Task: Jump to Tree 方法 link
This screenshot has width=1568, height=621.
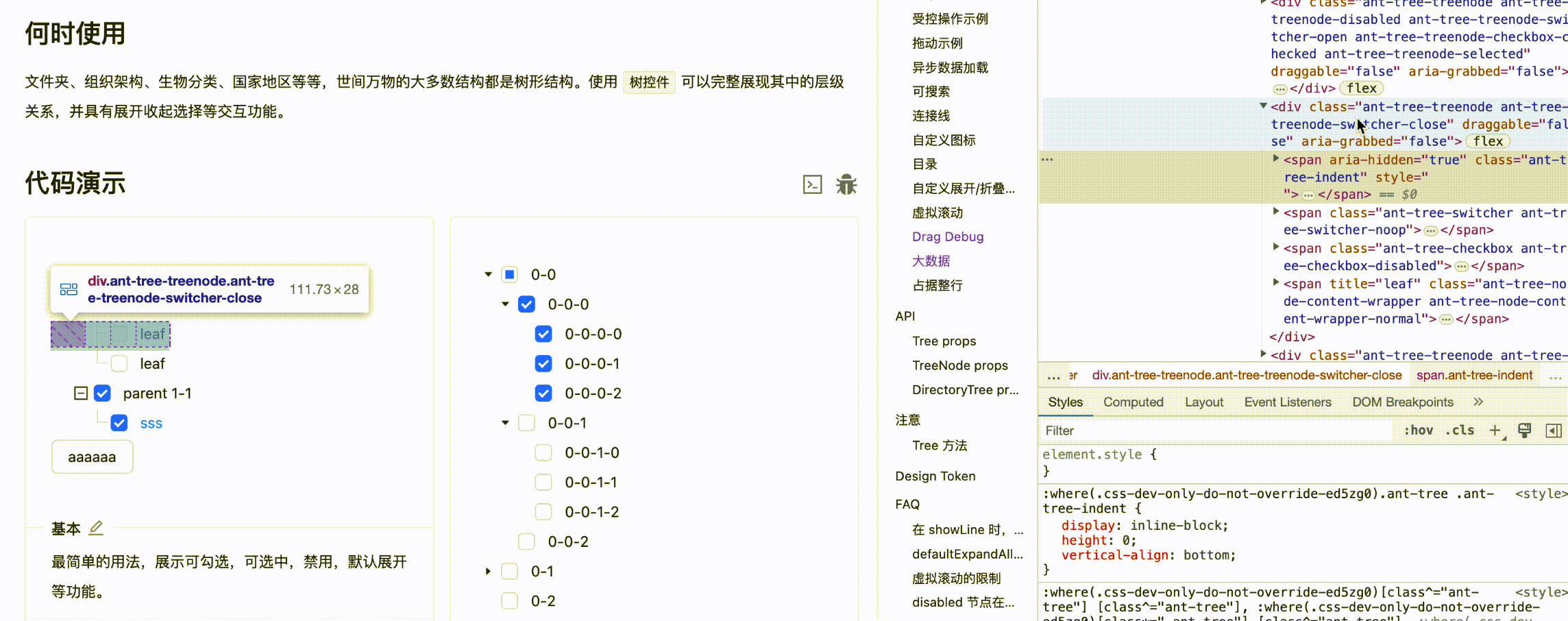Action: click(940, 446)
